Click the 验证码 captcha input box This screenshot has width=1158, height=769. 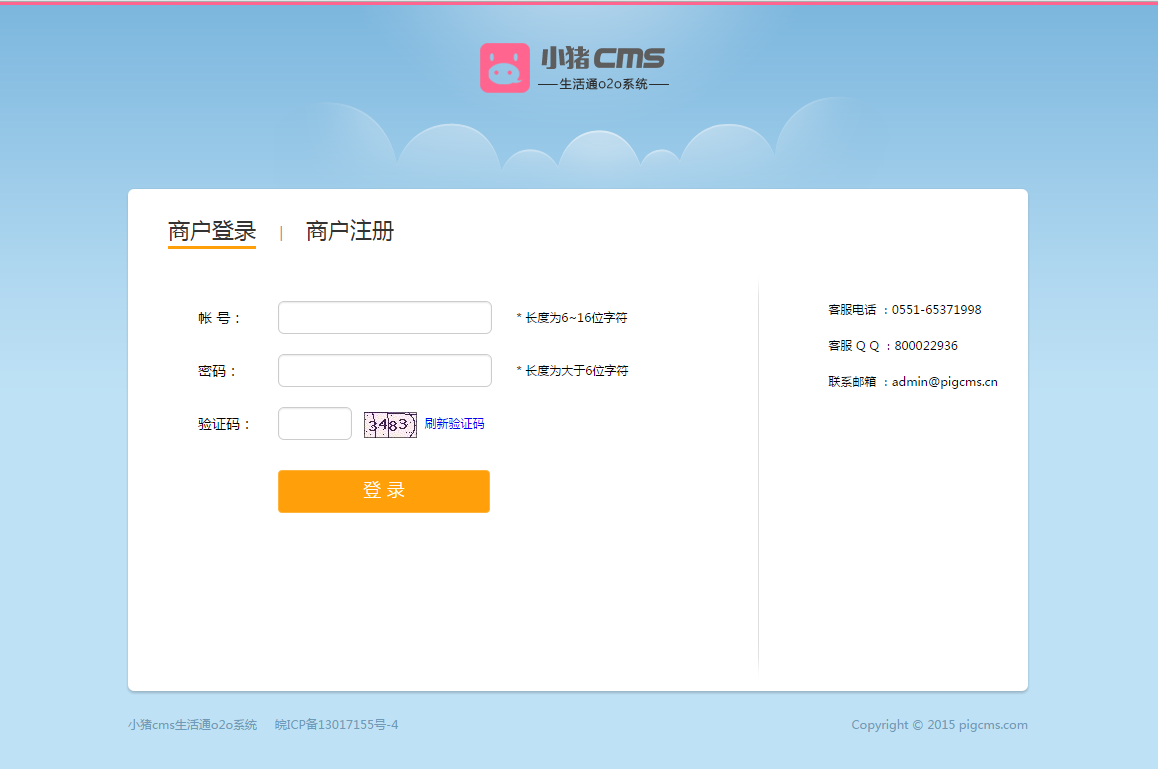coord(314,423)
